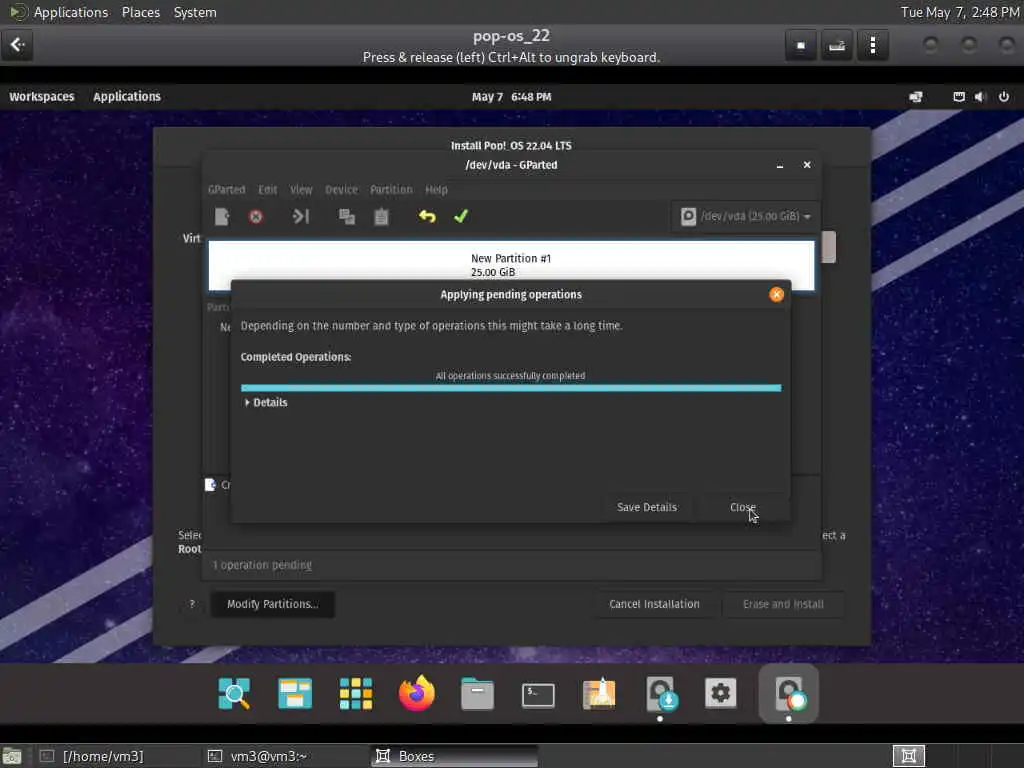This screenshot has width=1024, height=768.
Task: Open Settings gear icon in the dock
Action: [720, 693]
